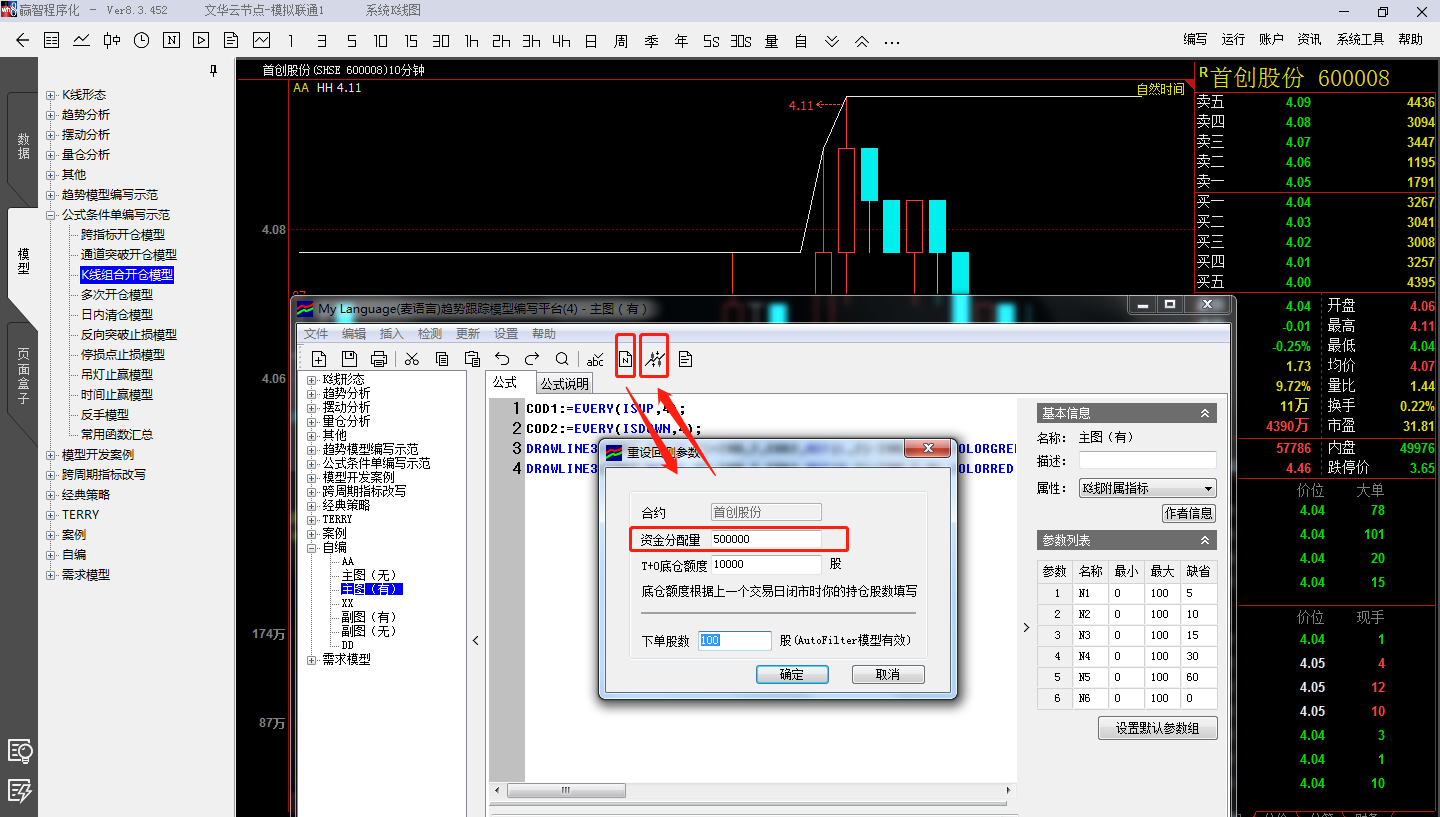The width and height of the screenshot is (1440, 817).
Task: Click the lightbulb document icon in left sidebar
Action: [x=20, y=750]
